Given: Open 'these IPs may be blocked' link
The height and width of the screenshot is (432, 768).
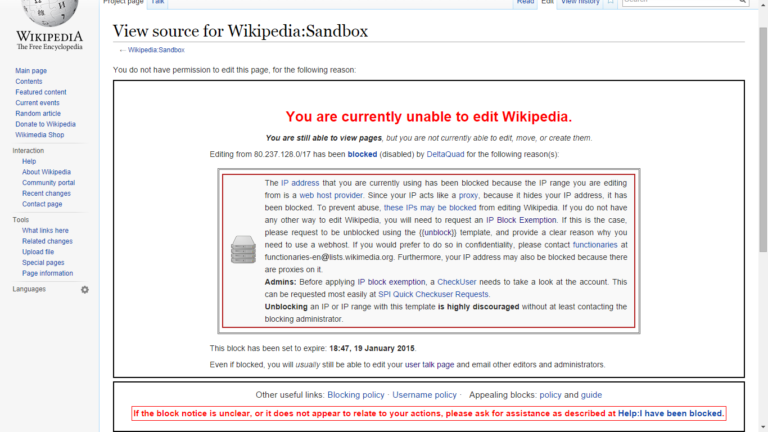Looking at the screenshot, I should click(x=430, y=208).
